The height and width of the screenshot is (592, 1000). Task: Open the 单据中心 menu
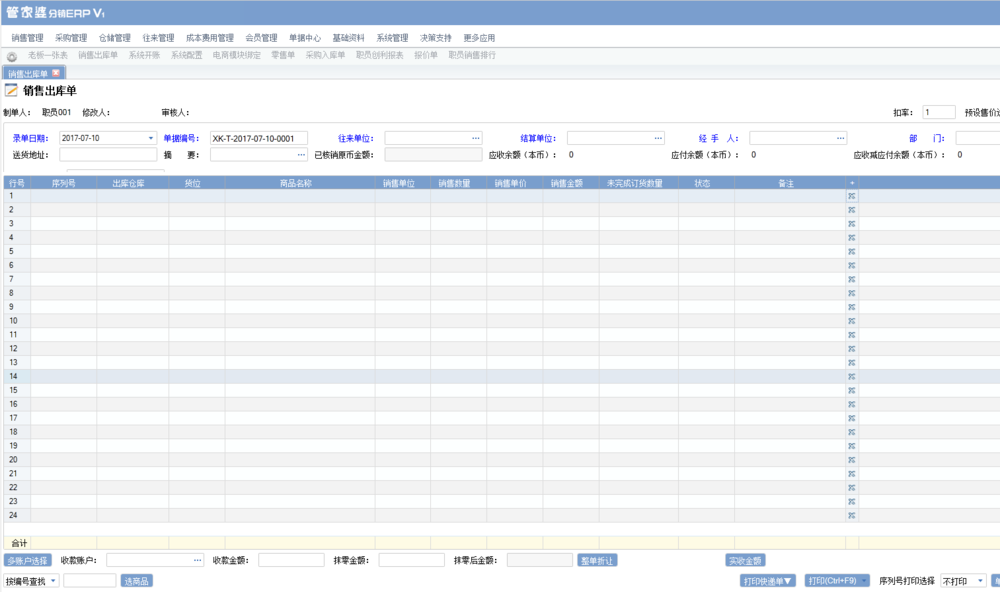point(305,38)
